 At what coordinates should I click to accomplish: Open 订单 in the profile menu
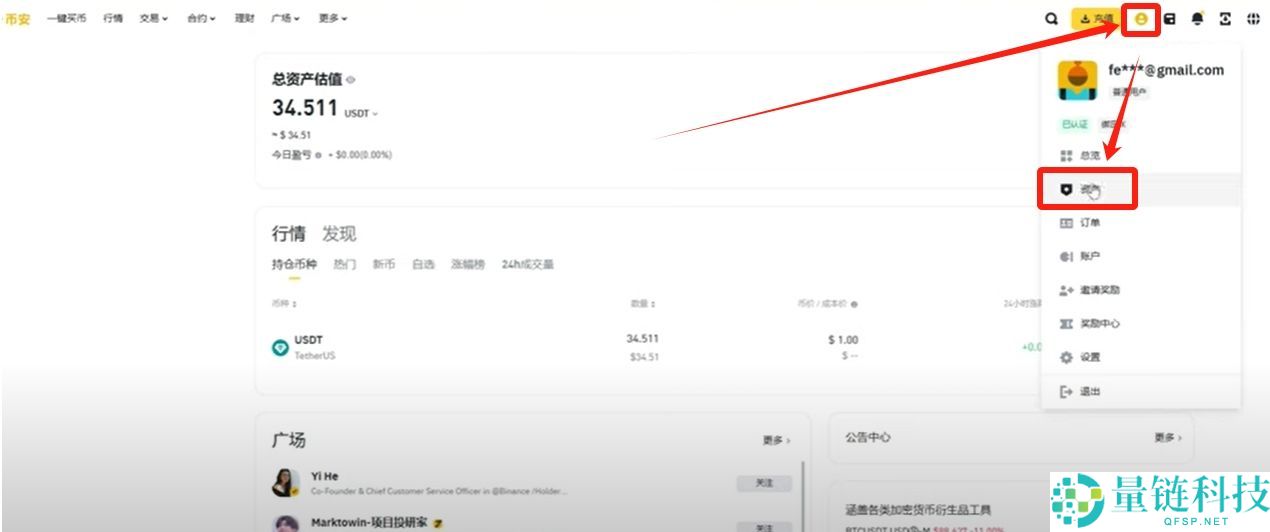[1141, 223]
